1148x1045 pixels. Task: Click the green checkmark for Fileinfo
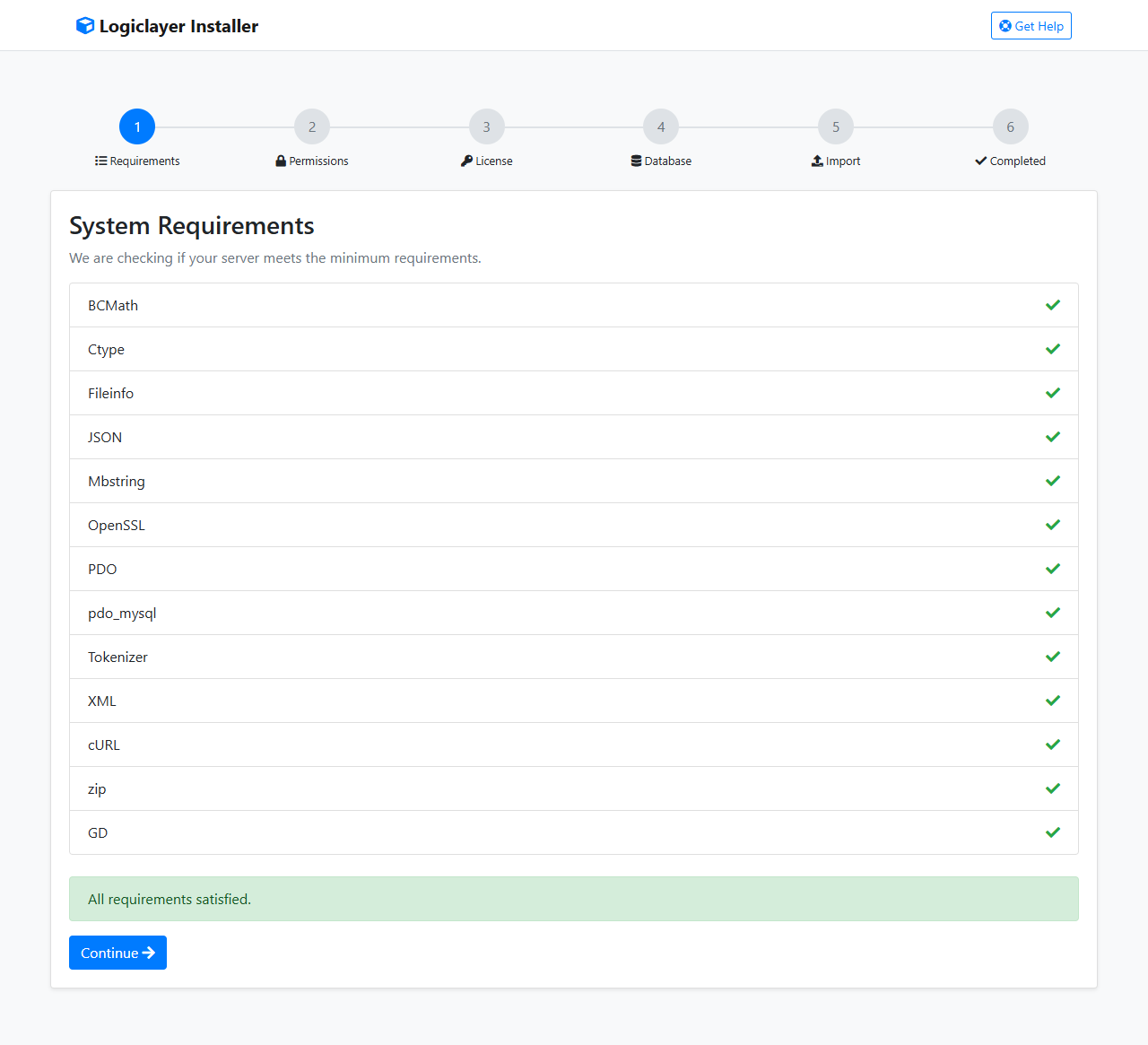pos(1053,393)
